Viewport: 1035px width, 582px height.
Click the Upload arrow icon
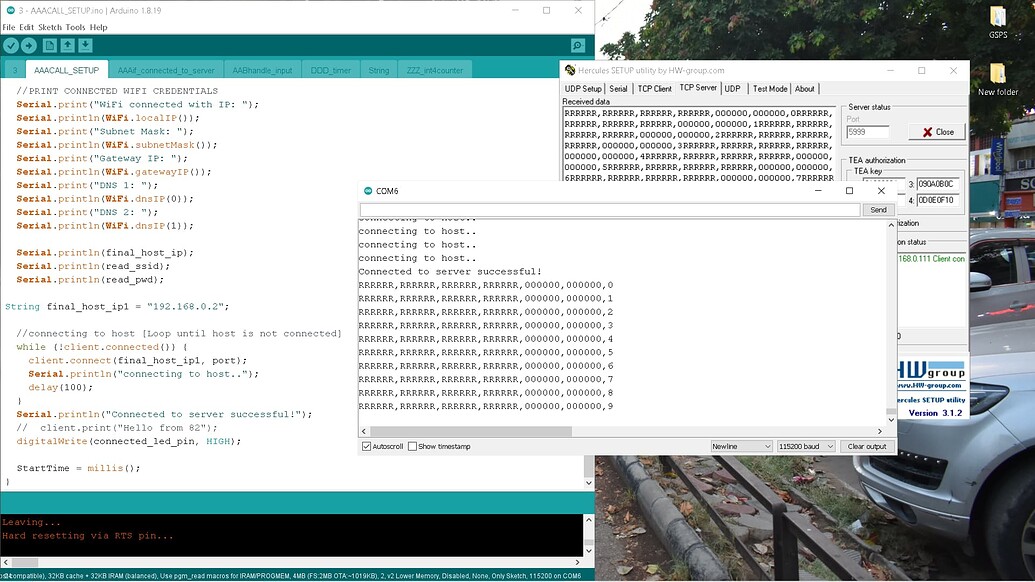click(31, 45)
